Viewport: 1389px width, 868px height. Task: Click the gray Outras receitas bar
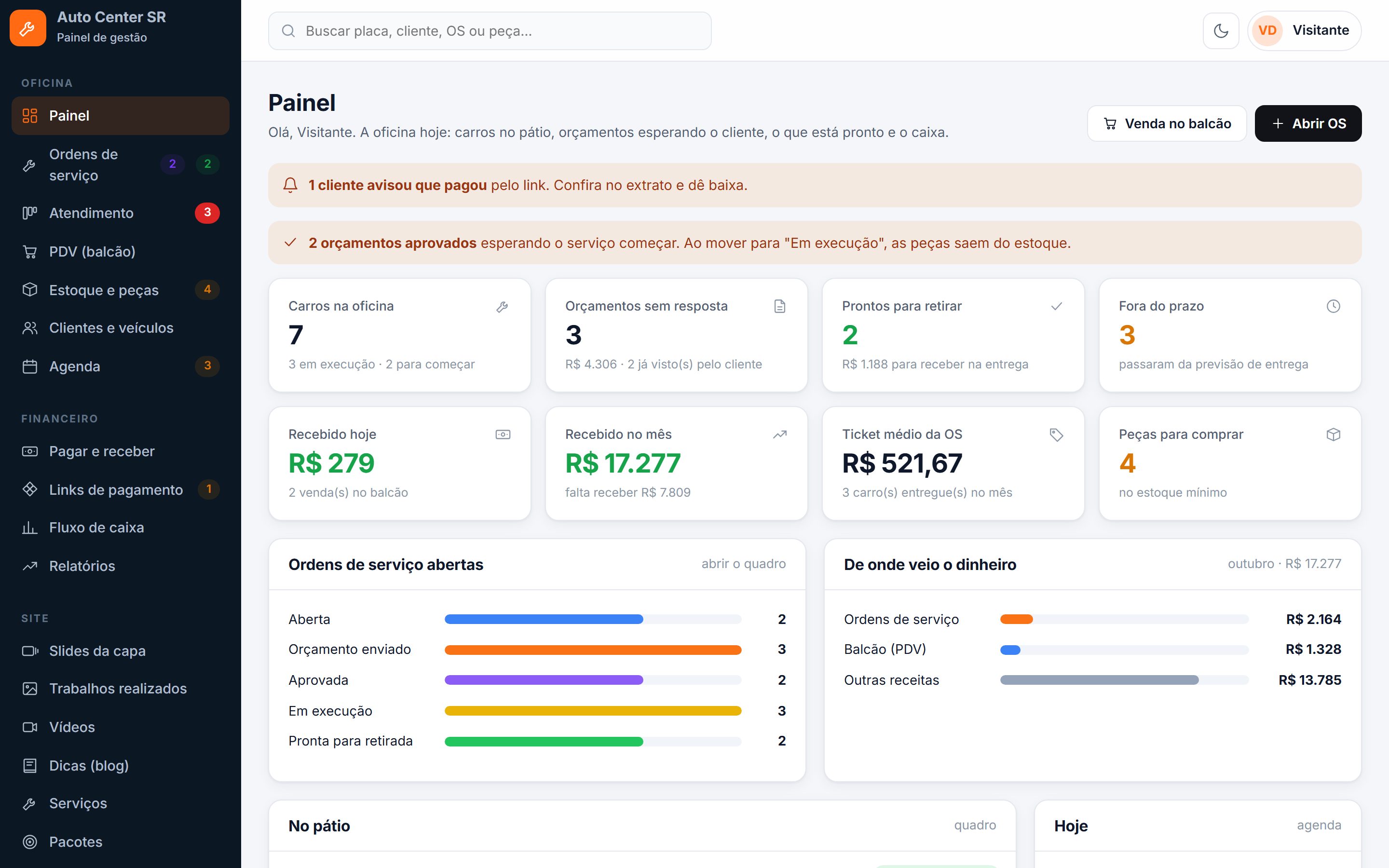tap(1099, 680)
